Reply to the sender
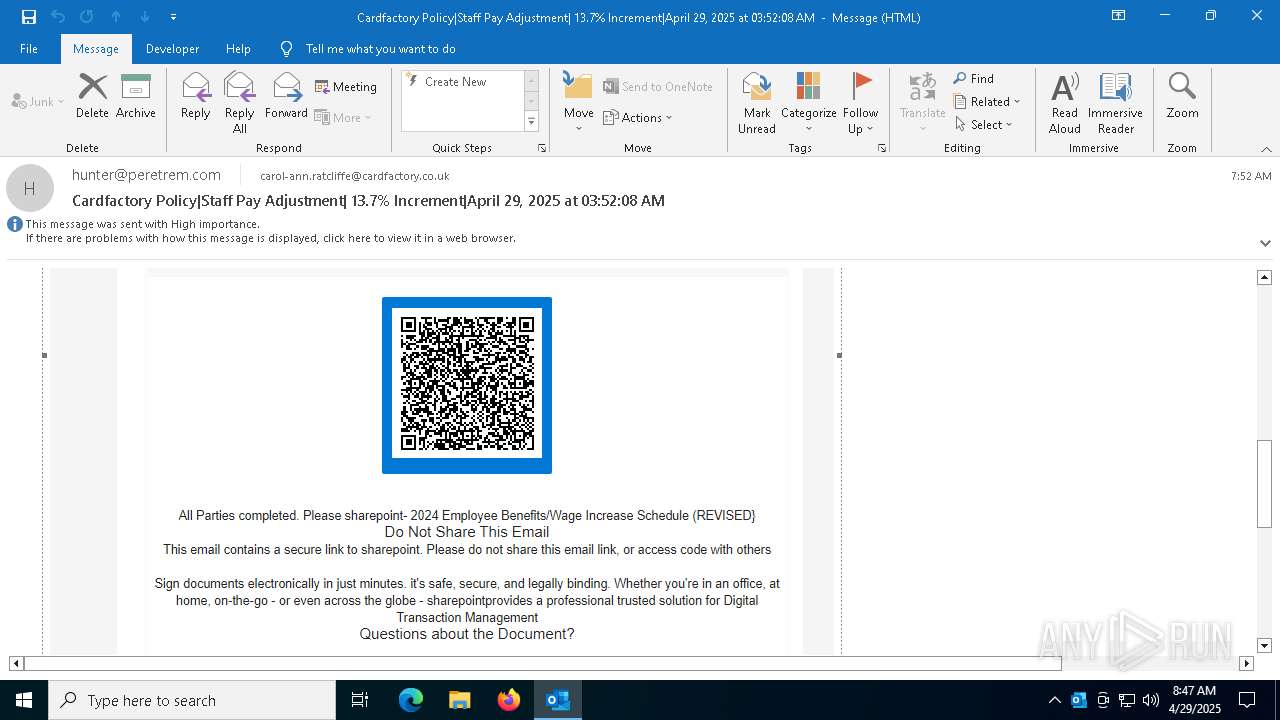 coord(196,97)
